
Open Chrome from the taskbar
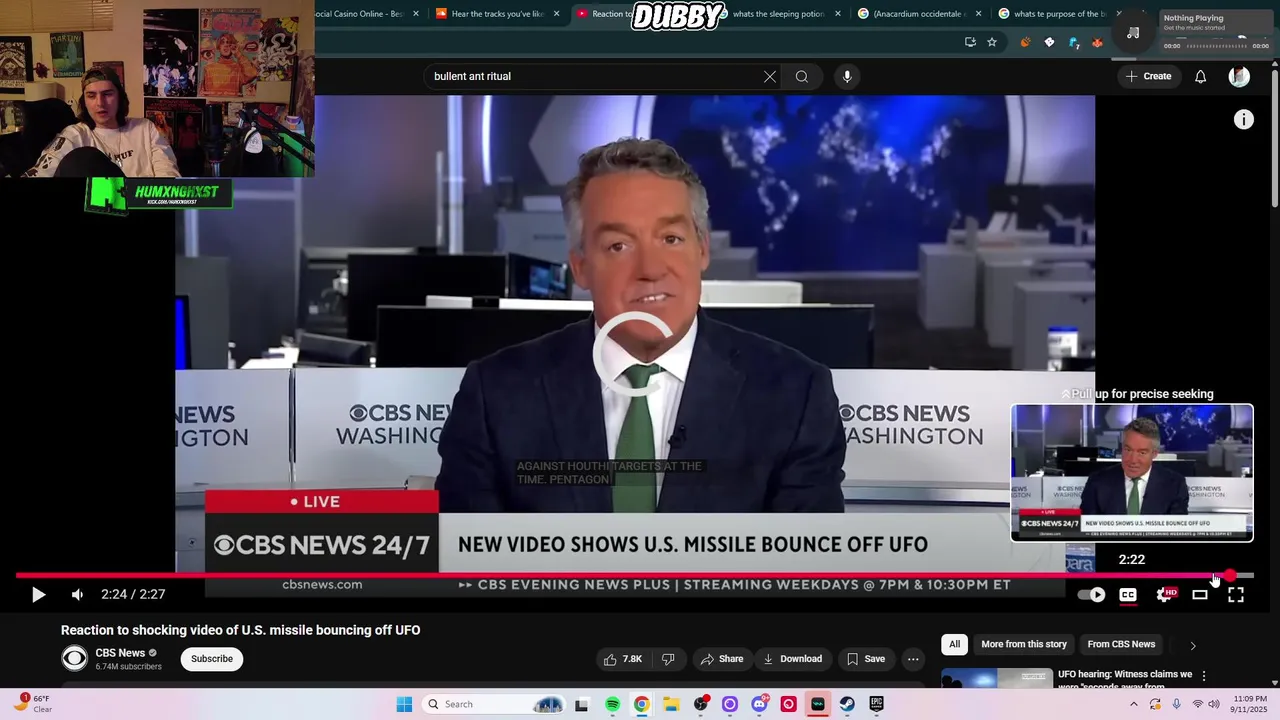(x=641, y=704)
